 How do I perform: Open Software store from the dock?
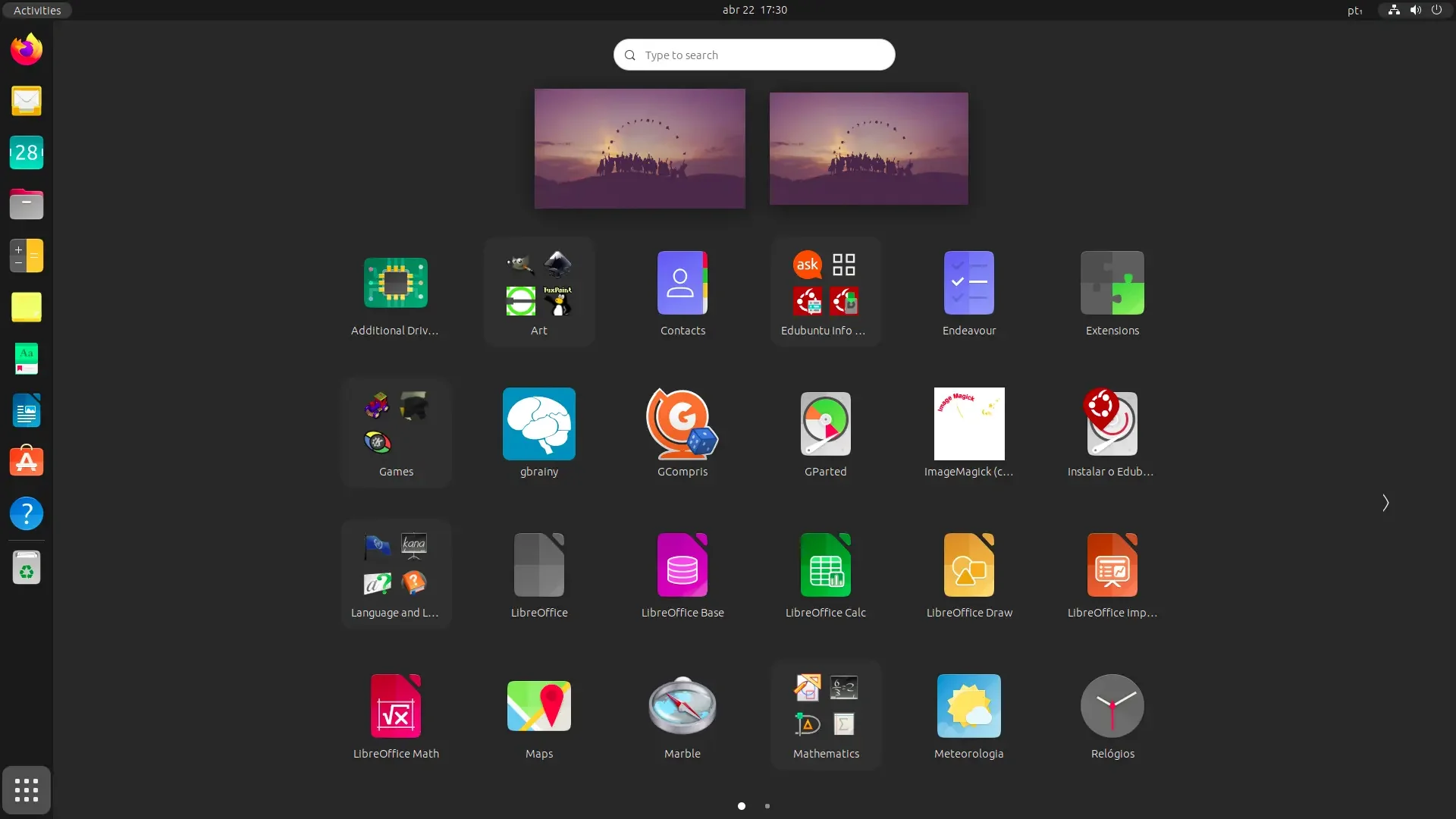[x=27, y=462]
